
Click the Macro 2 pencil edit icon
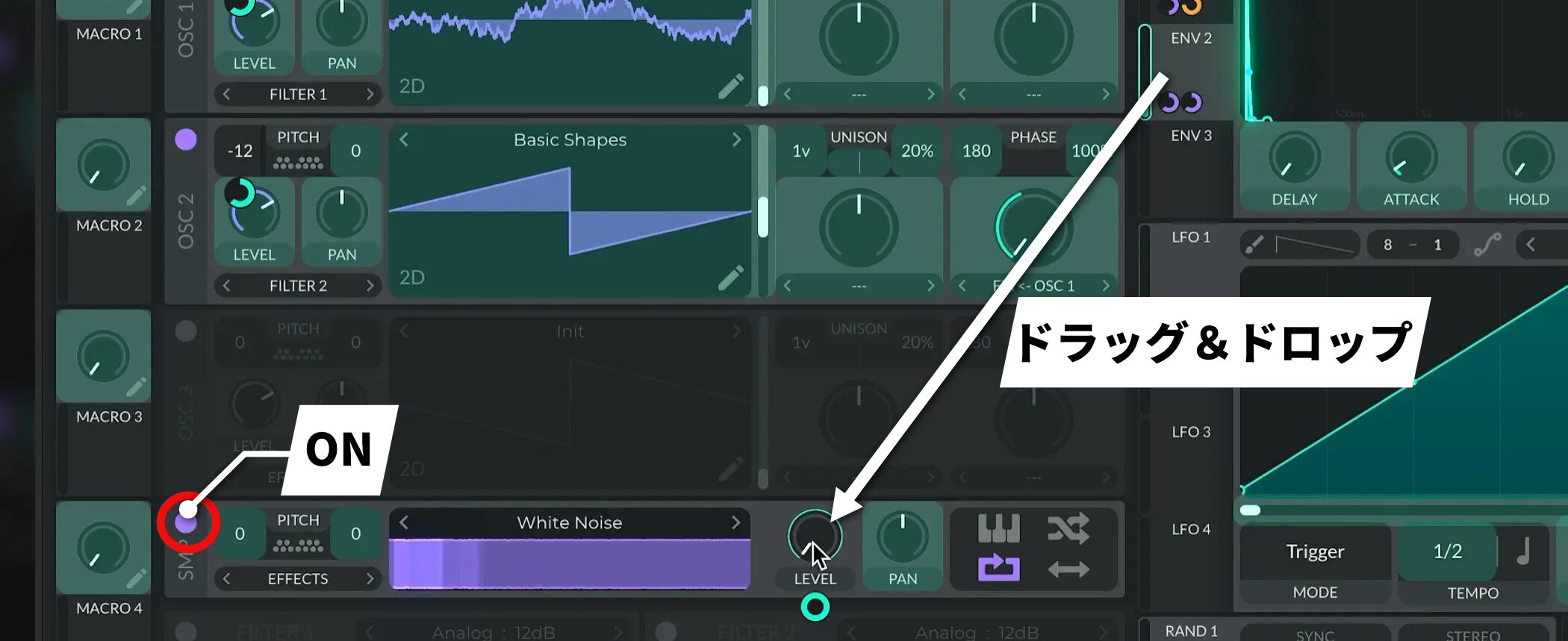136,196
